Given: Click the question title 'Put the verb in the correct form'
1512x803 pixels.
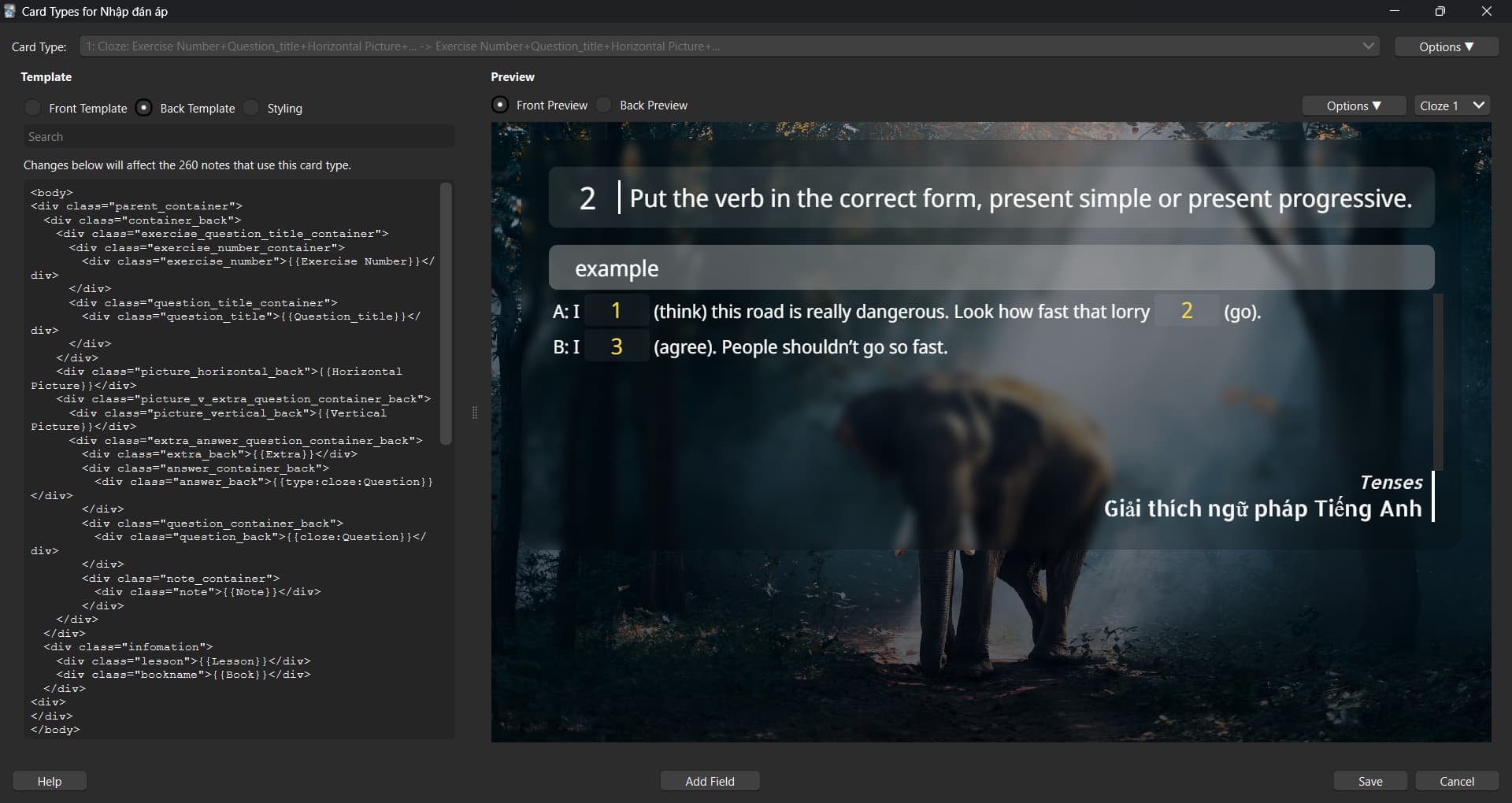Looking at the screenshot, I should [x=1021, y=198].
